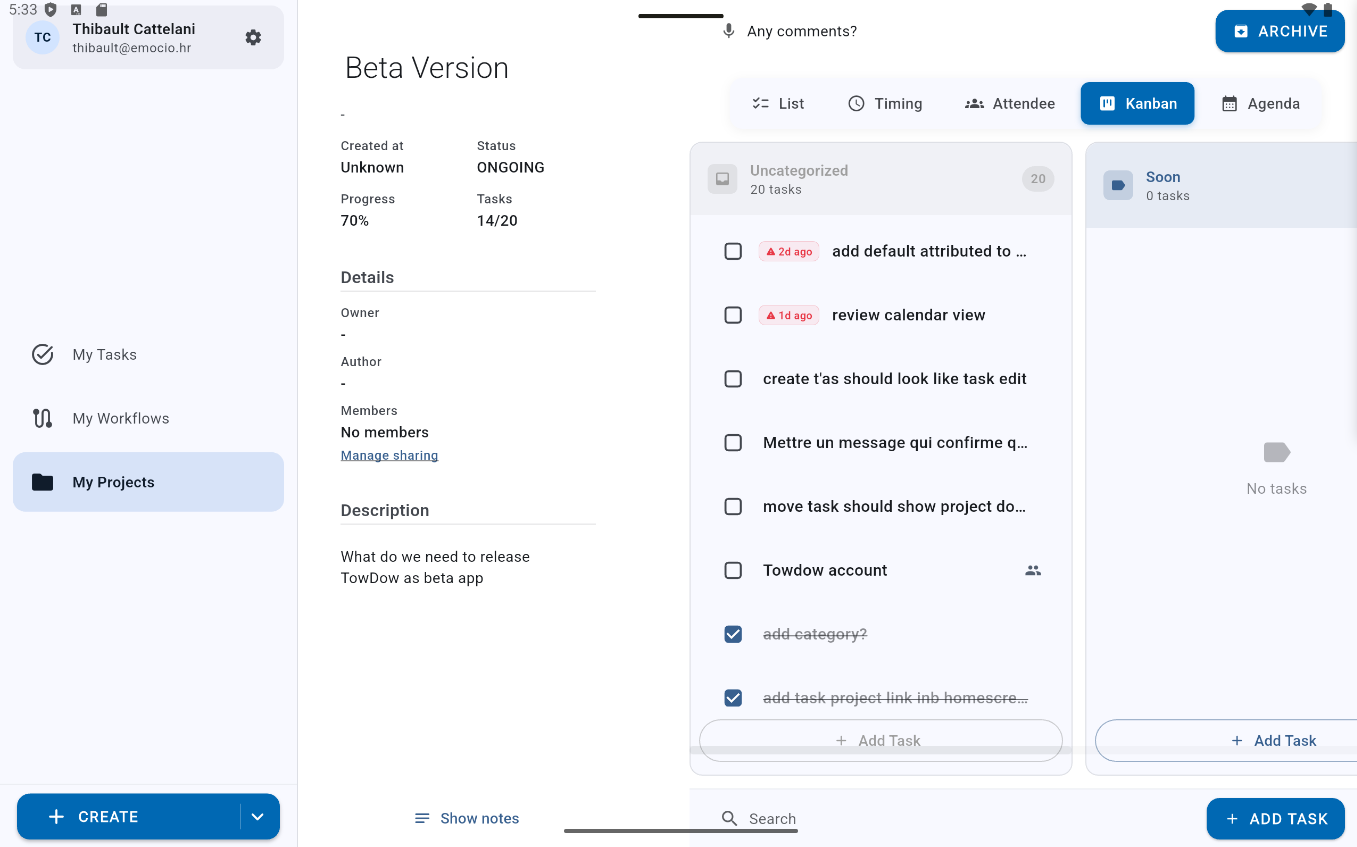Click the bookmark icon on the Soon column
The height and width of the screenshot is (847, 1357).
pyautogui.click(x=1118, y=185)
